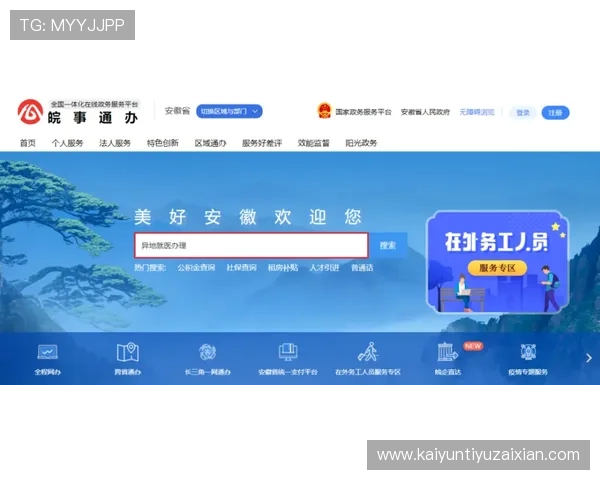Open the 全程网办 icon
This screenshot has height=480, width=600.
pyautogui.click(x=47, y=352)
